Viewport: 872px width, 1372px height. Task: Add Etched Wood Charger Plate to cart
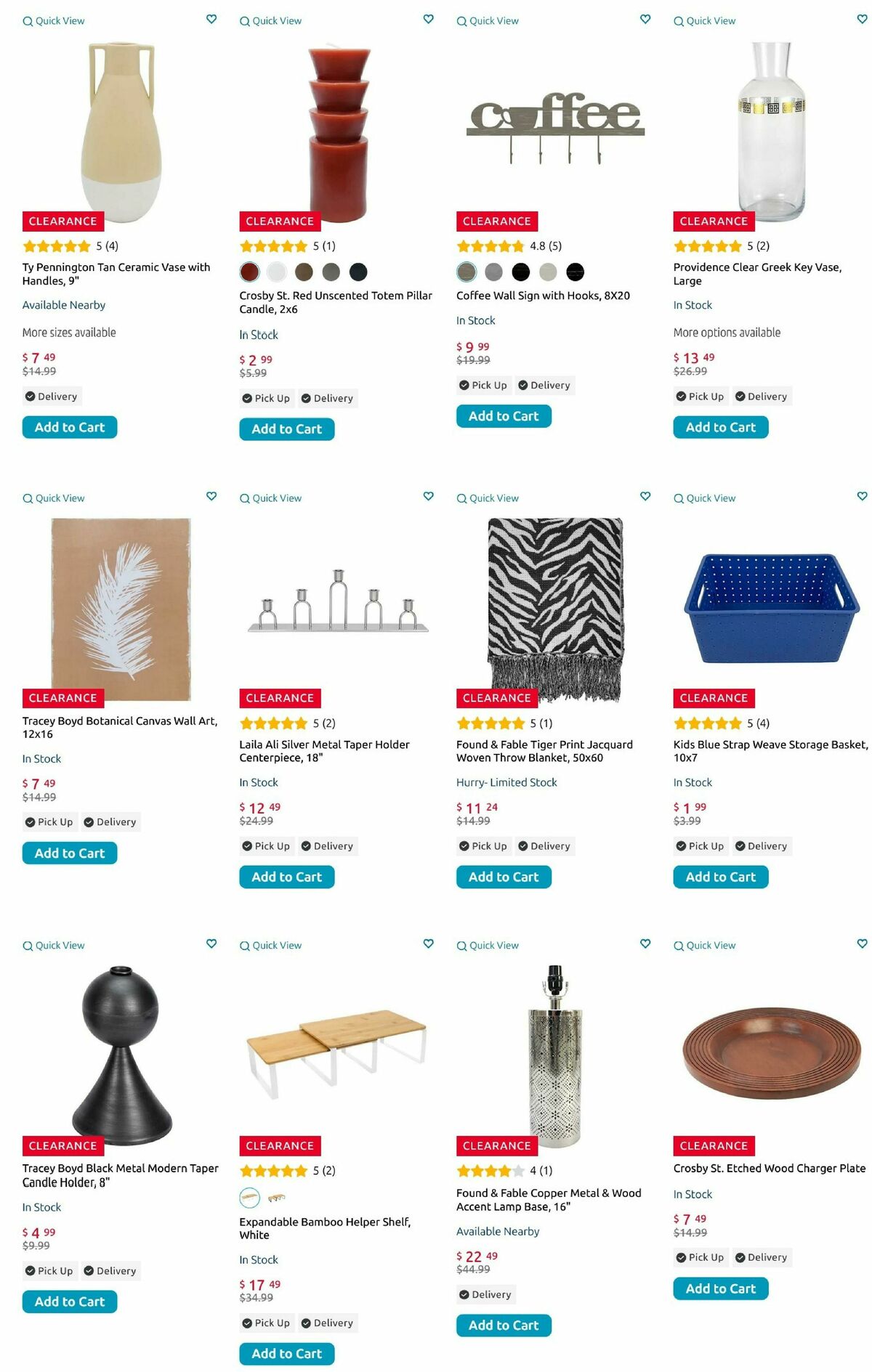(720, 1288)
